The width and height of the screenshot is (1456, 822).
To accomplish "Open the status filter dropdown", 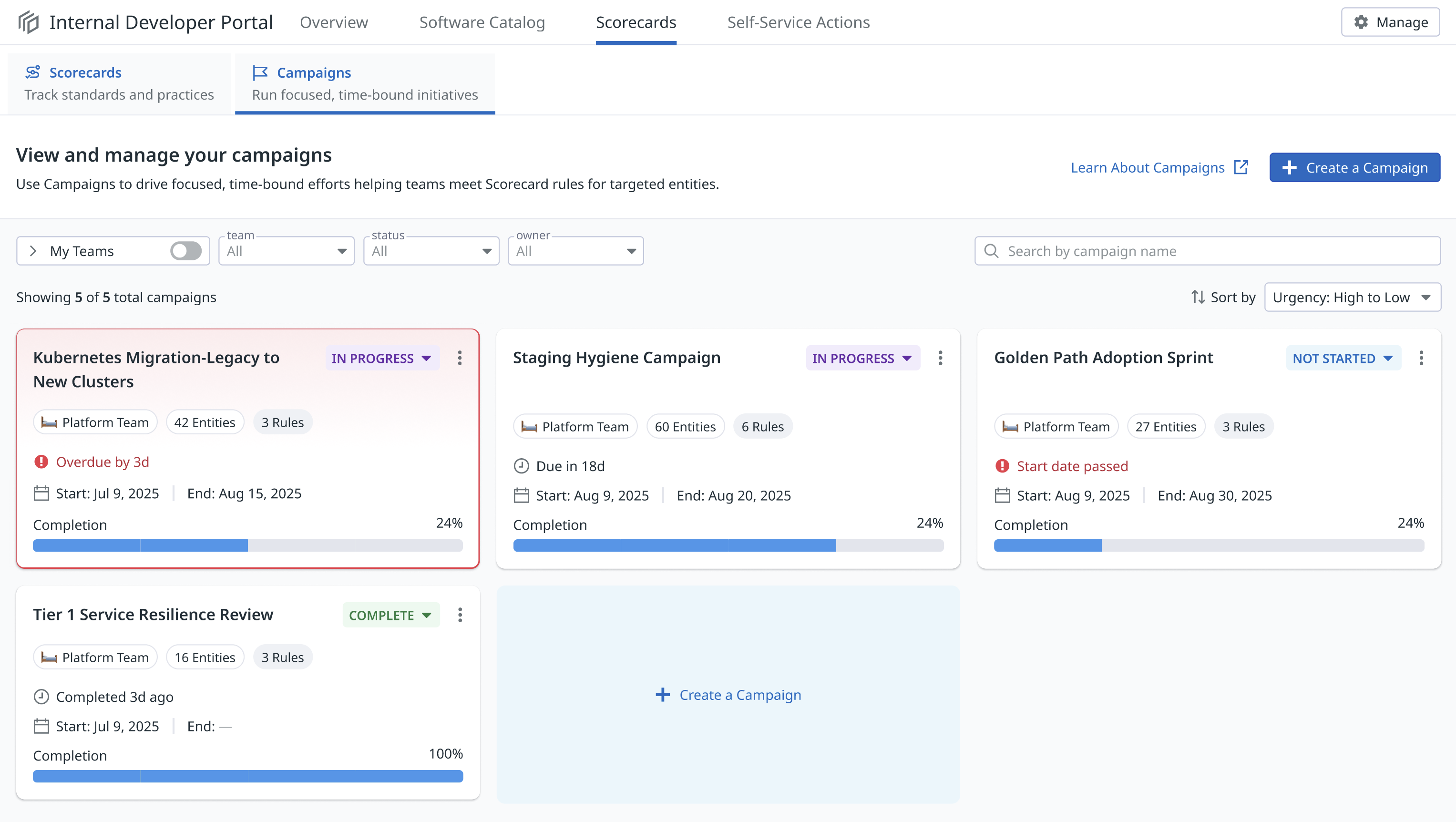I will tap(431, 251).
